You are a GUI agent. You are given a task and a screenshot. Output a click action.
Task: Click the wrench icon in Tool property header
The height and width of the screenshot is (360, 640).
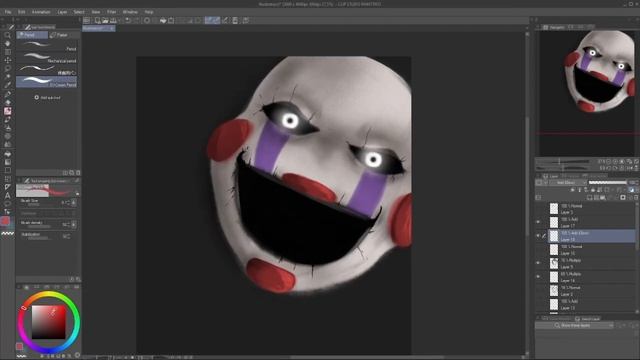click(77, 180)
